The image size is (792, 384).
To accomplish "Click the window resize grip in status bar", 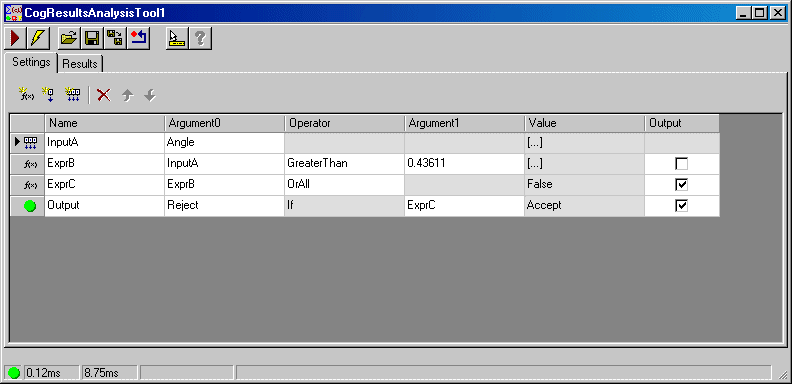I will [x=782, y=374].
